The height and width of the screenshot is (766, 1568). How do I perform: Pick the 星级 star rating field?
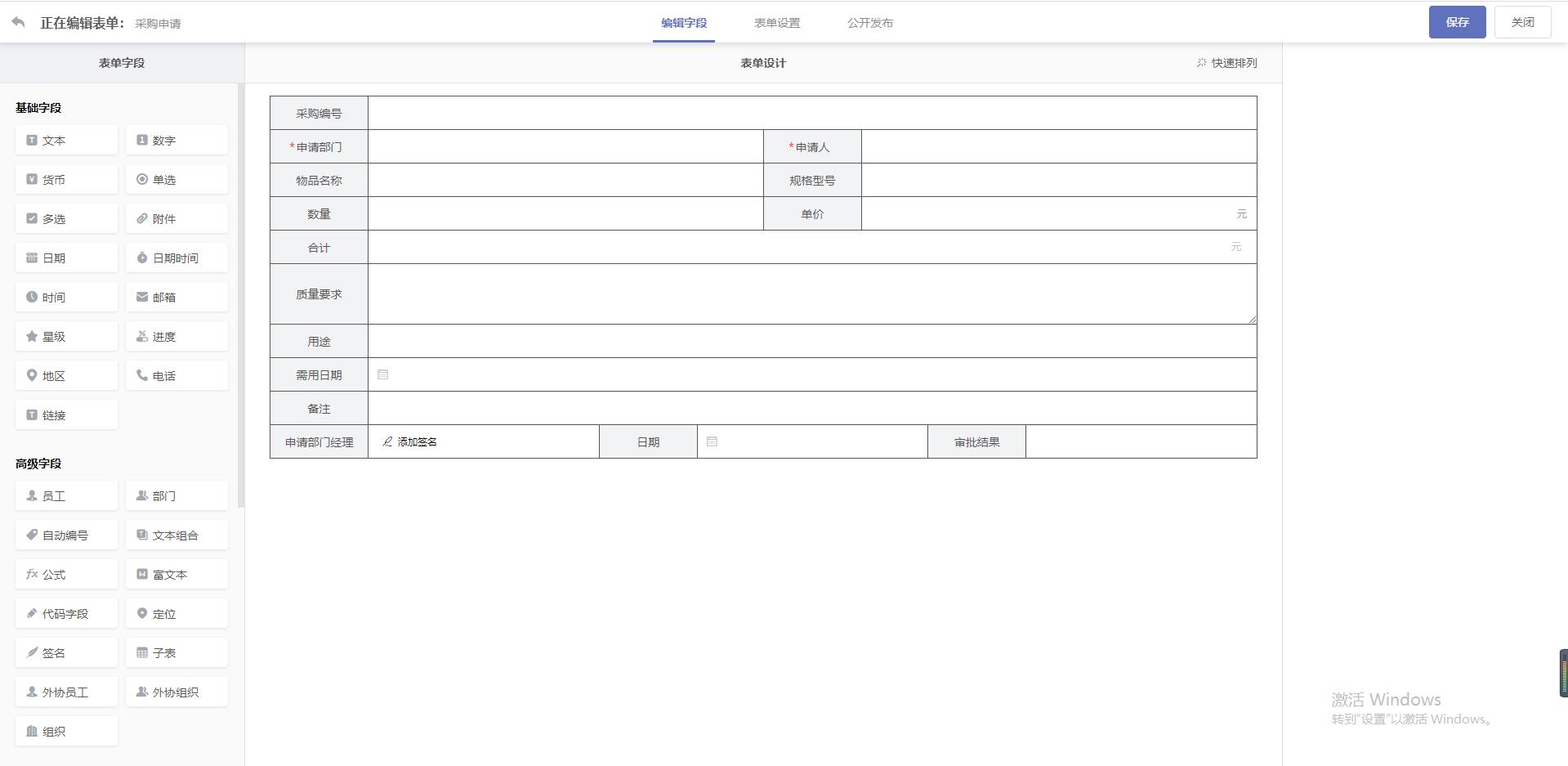[66, 337]
